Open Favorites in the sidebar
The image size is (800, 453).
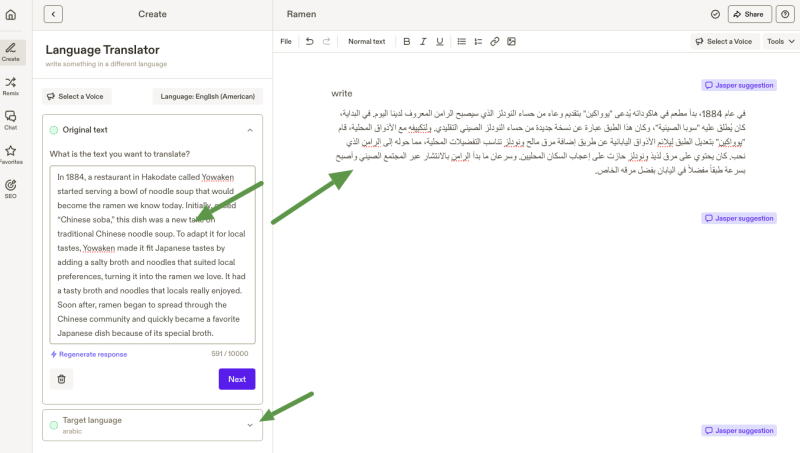[x=11, y=155]
